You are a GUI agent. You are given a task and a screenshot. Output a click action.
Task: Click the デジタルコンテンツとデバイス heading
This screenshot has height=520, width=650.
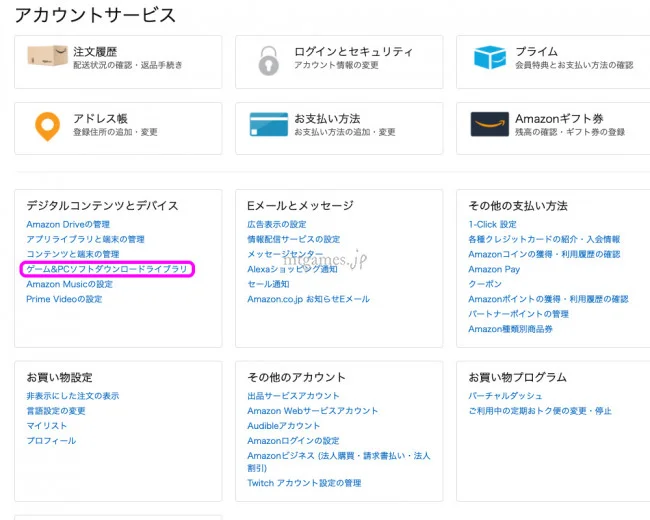(102, 206)
